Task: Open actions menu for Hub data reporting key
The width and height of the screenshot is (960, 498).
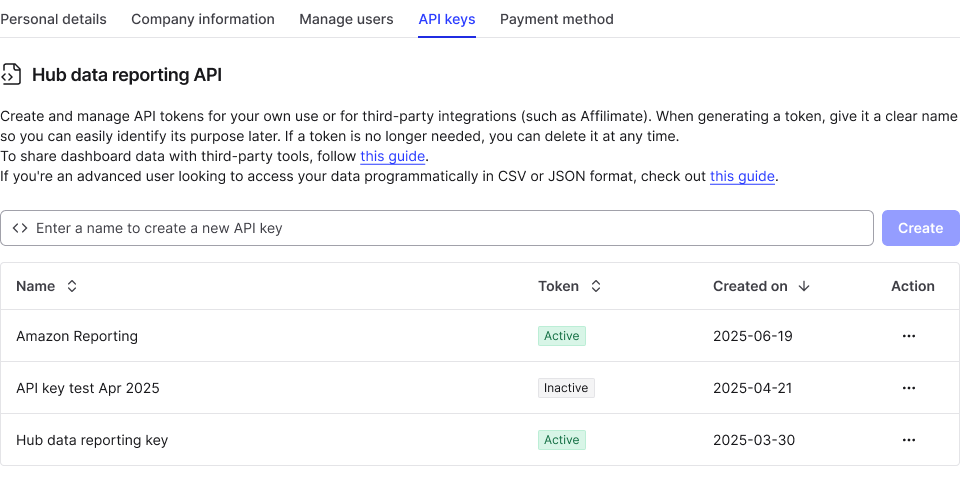Action: pos(908,440)
